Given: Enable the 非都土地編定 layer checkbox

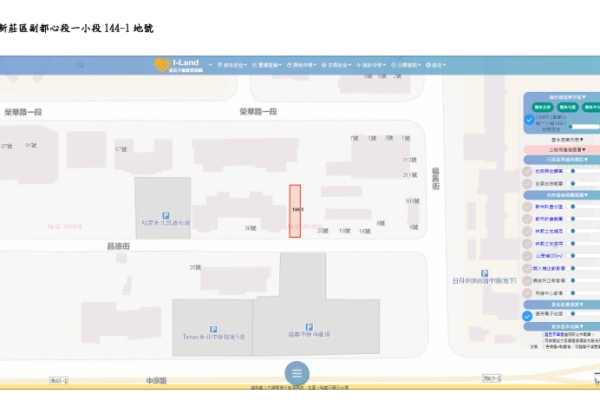Looking at the screenshot, I should coord(527,231).
